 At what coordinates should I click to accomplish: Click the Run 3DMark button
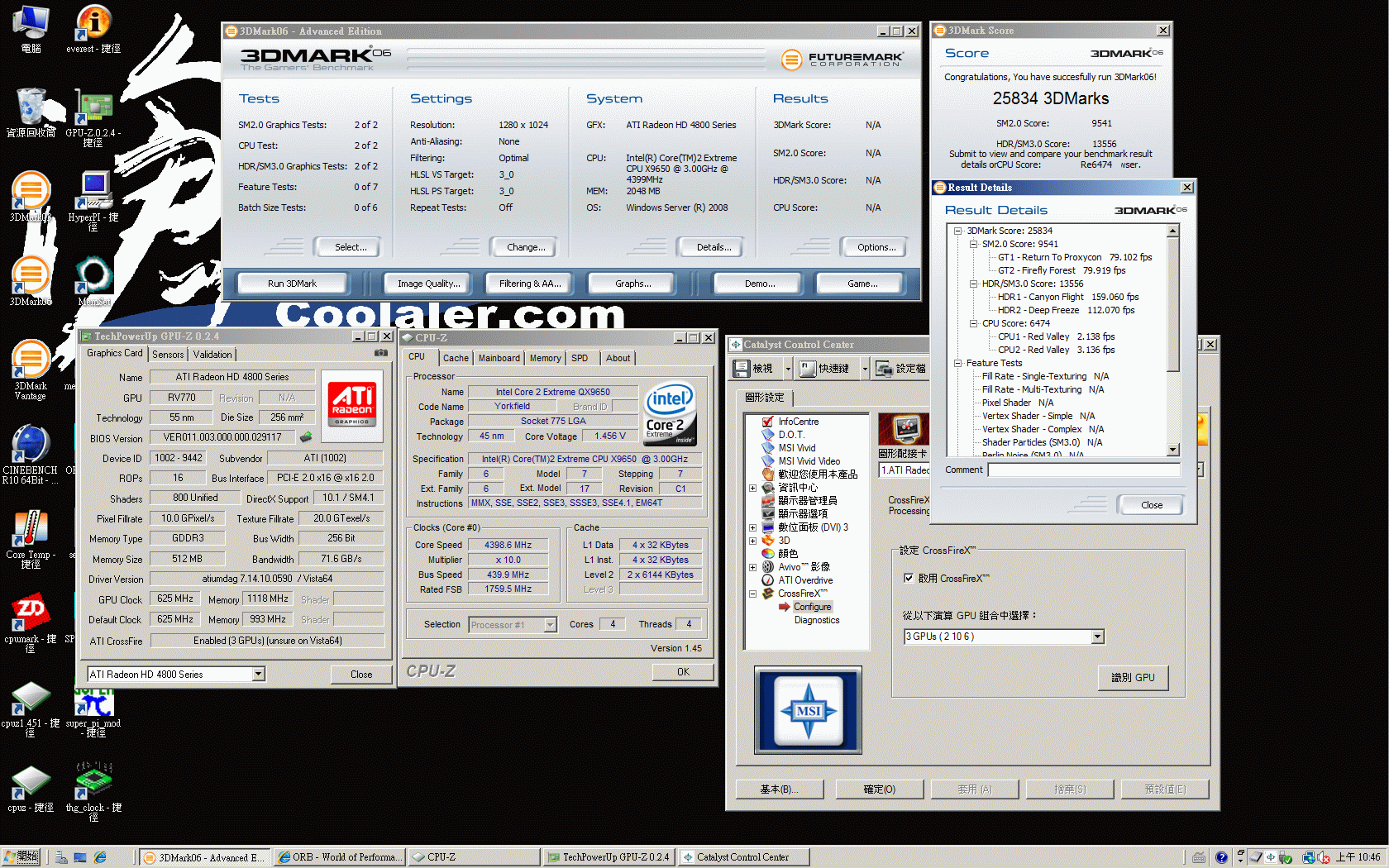(292, 284)
